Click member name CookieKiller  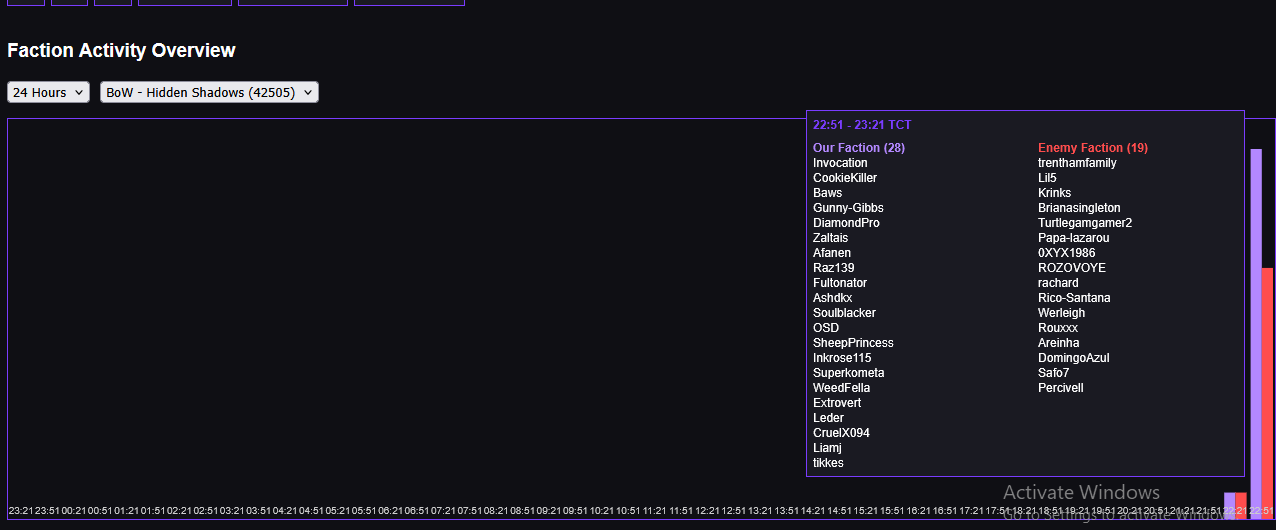click(x=845, y=178)
